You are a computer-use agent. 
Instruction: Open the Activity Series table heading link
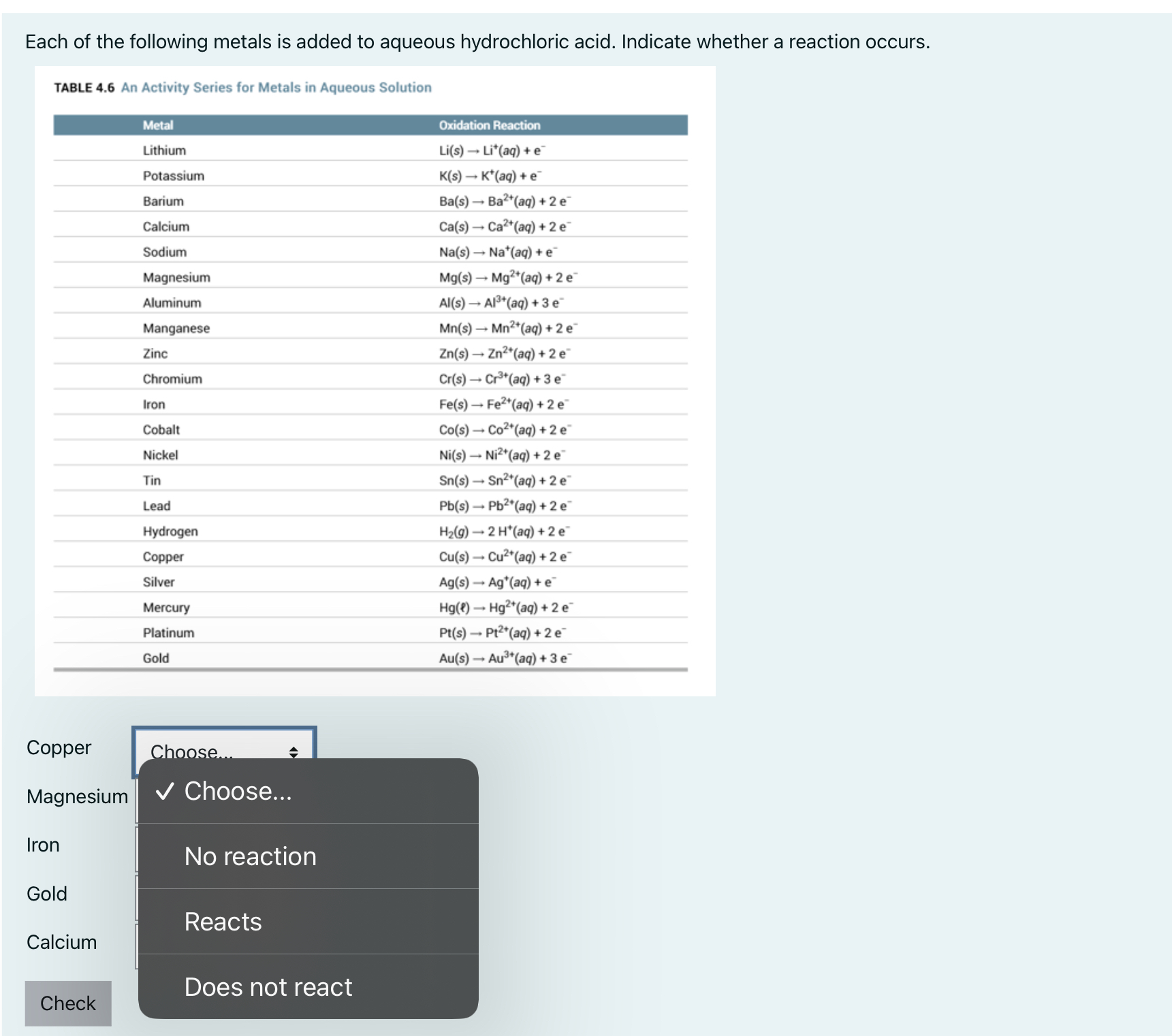pyautogui.click(x=275, y=87)
